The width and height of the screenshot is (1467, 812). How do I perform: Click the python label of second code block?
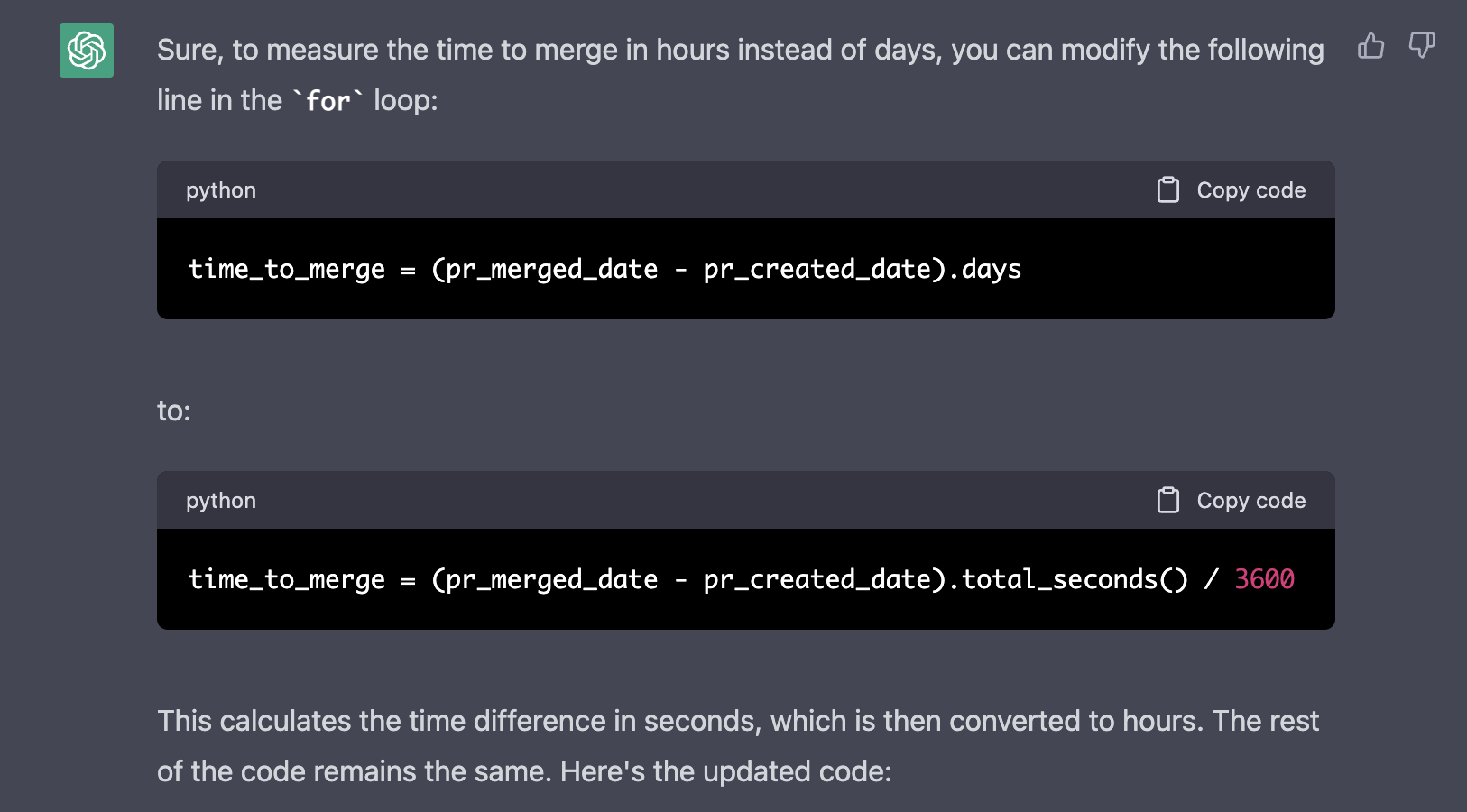pos(221,501)
